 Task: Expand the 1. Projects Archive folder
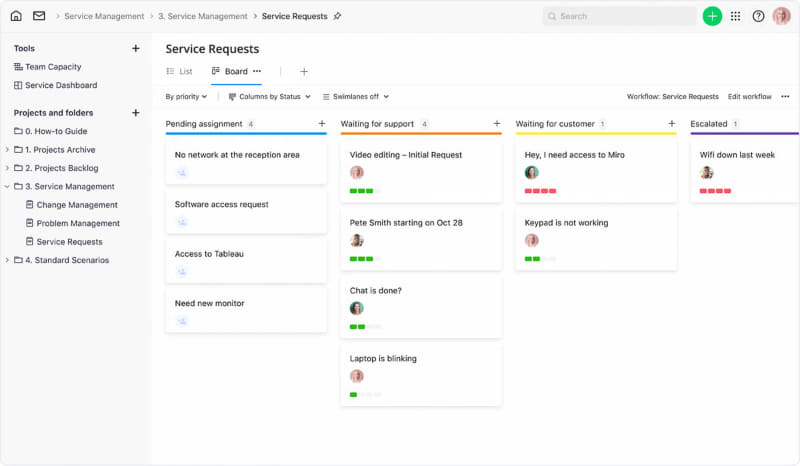[8, 150]
